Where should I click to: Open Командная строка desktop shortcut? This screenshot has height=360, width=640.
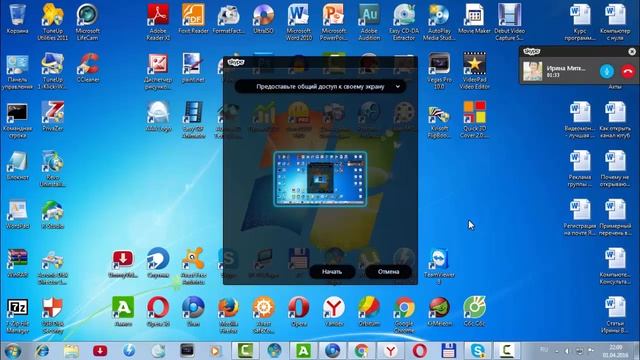click(x=18, y=120)
